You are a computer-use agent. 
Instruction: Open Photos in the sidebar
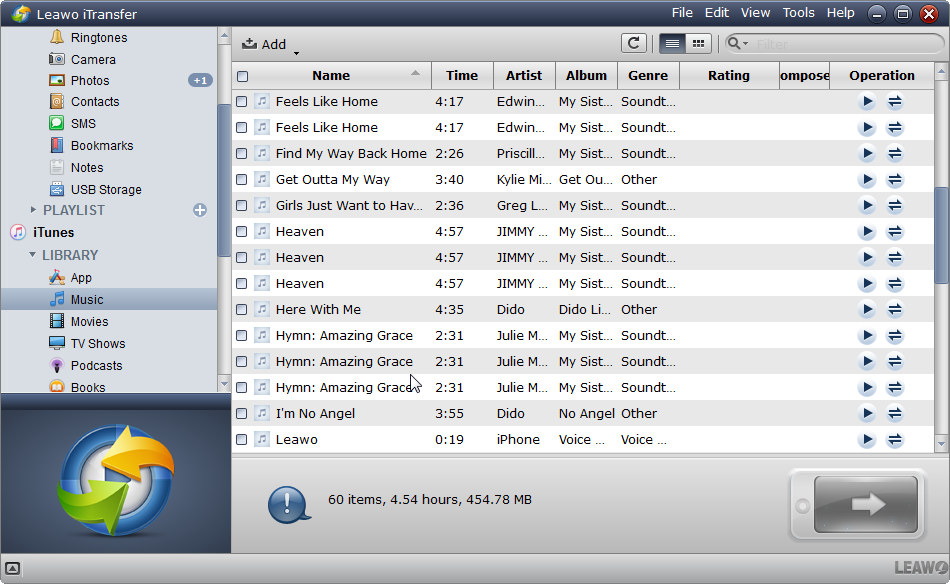(90, 80)
